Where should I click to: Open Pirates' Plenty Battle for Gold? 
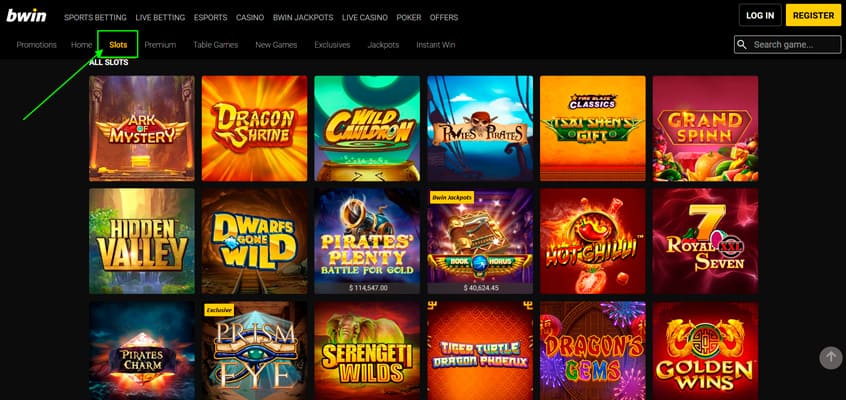point(367,241)
